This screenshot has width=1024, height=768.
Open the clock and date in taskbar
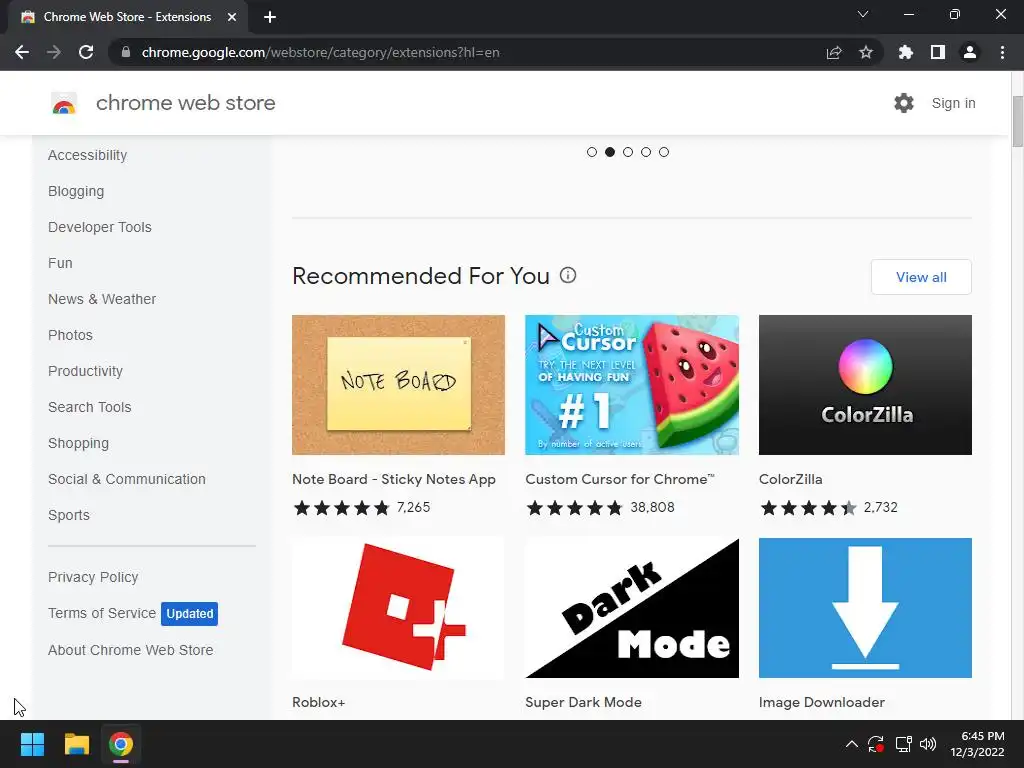[978, 744]
